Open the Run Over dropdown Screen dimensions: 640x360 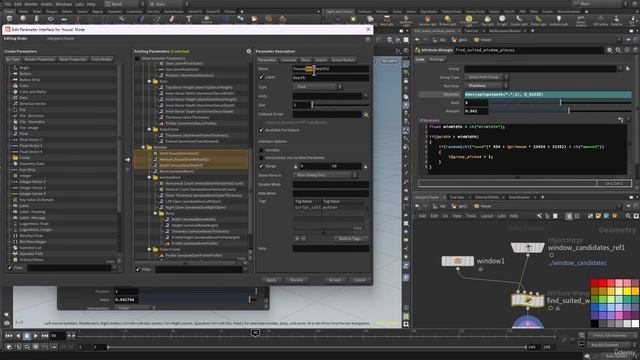coord(487,86)
